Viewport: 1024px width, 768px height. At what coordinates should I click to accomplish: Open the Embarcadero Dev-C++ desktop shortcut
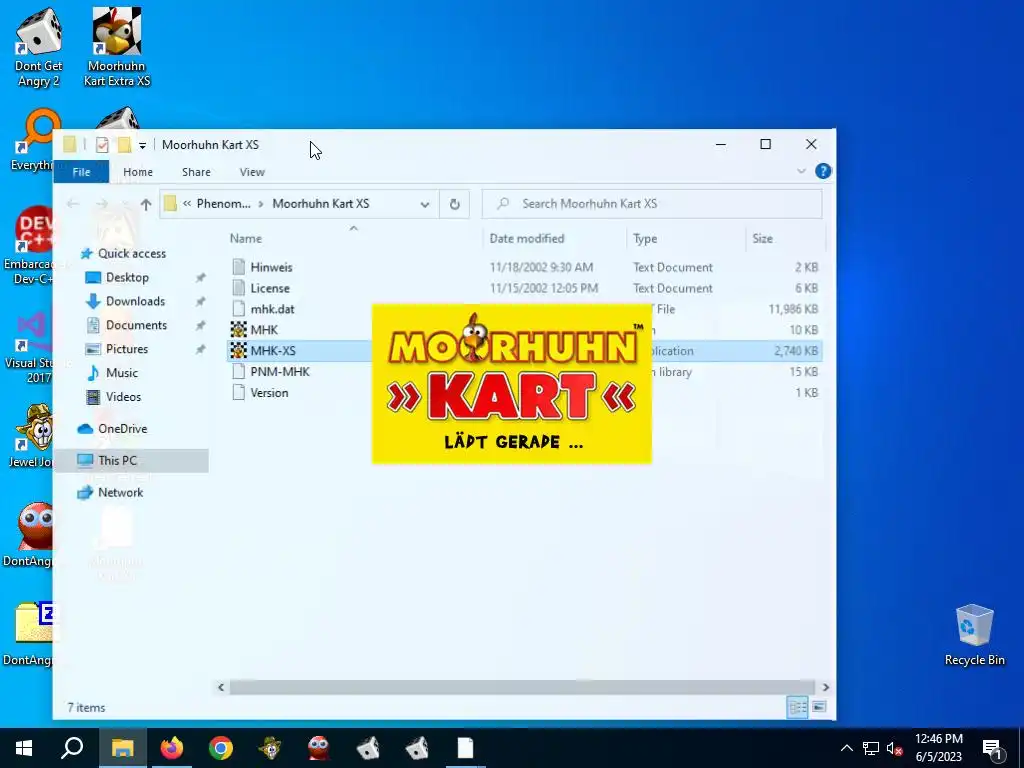29,246
